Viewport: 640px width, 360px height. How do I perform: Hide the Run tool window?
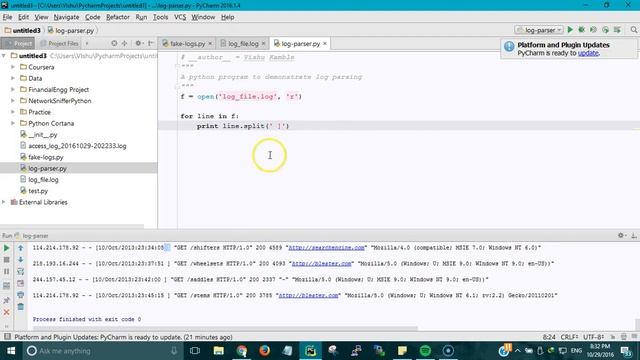[x=633, y=236]
